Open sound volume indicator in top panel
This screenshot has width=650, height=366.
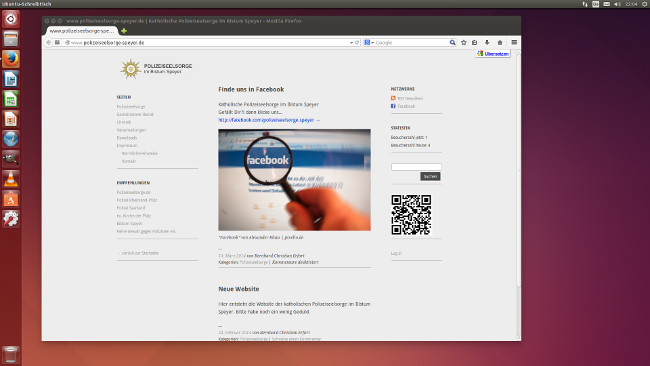coord(617,4)
